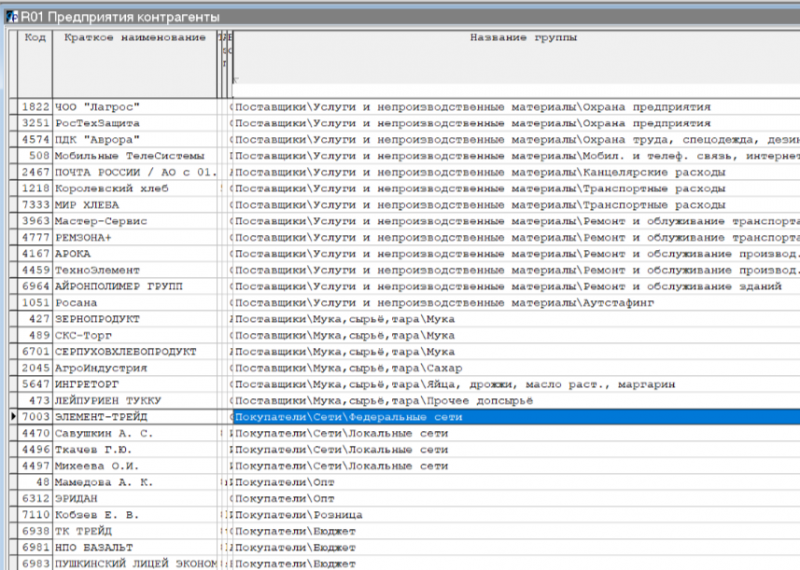The width and height of the screenshot is (800, 570).
Task: Click code cell 4470 for Савушкин А. С.
Action: [x=35, y=433]
